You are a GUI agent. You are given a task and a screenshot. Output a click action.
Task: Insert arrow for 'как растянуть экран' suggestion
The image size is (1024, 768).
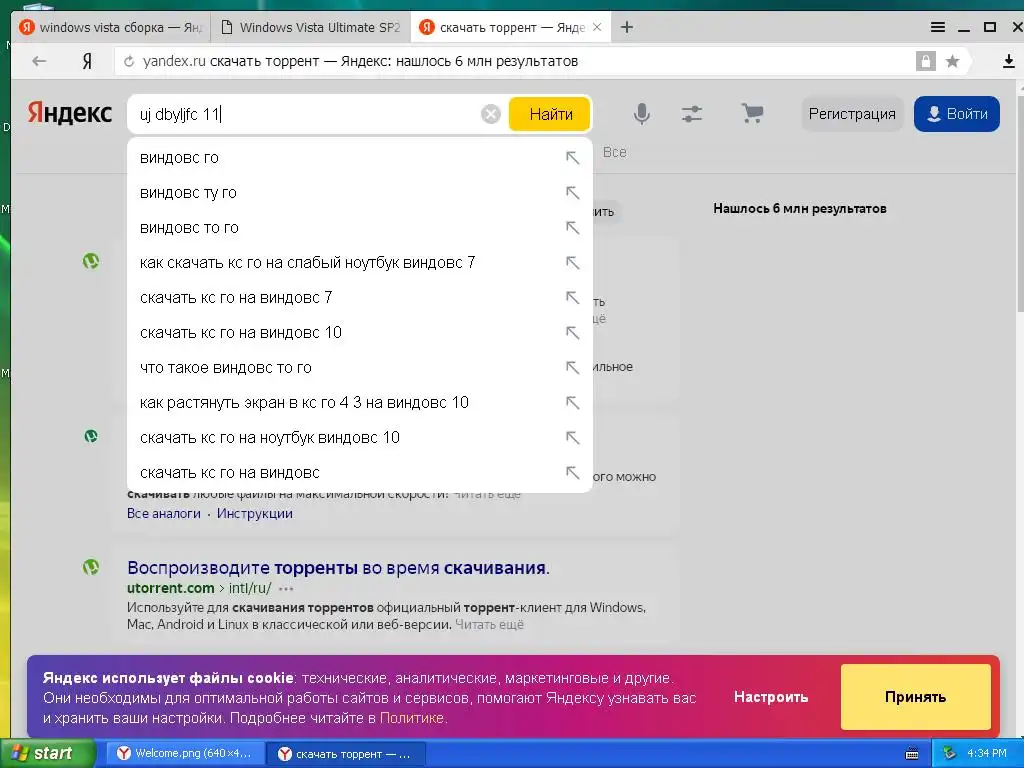572,402
